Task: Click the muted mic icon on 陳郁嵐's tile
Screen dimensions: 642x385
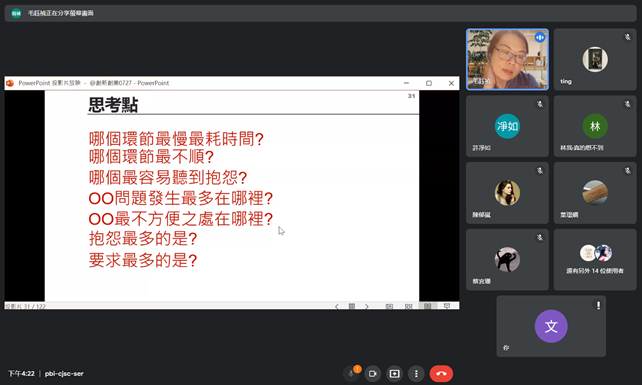Action: click(x=540, y=171)
